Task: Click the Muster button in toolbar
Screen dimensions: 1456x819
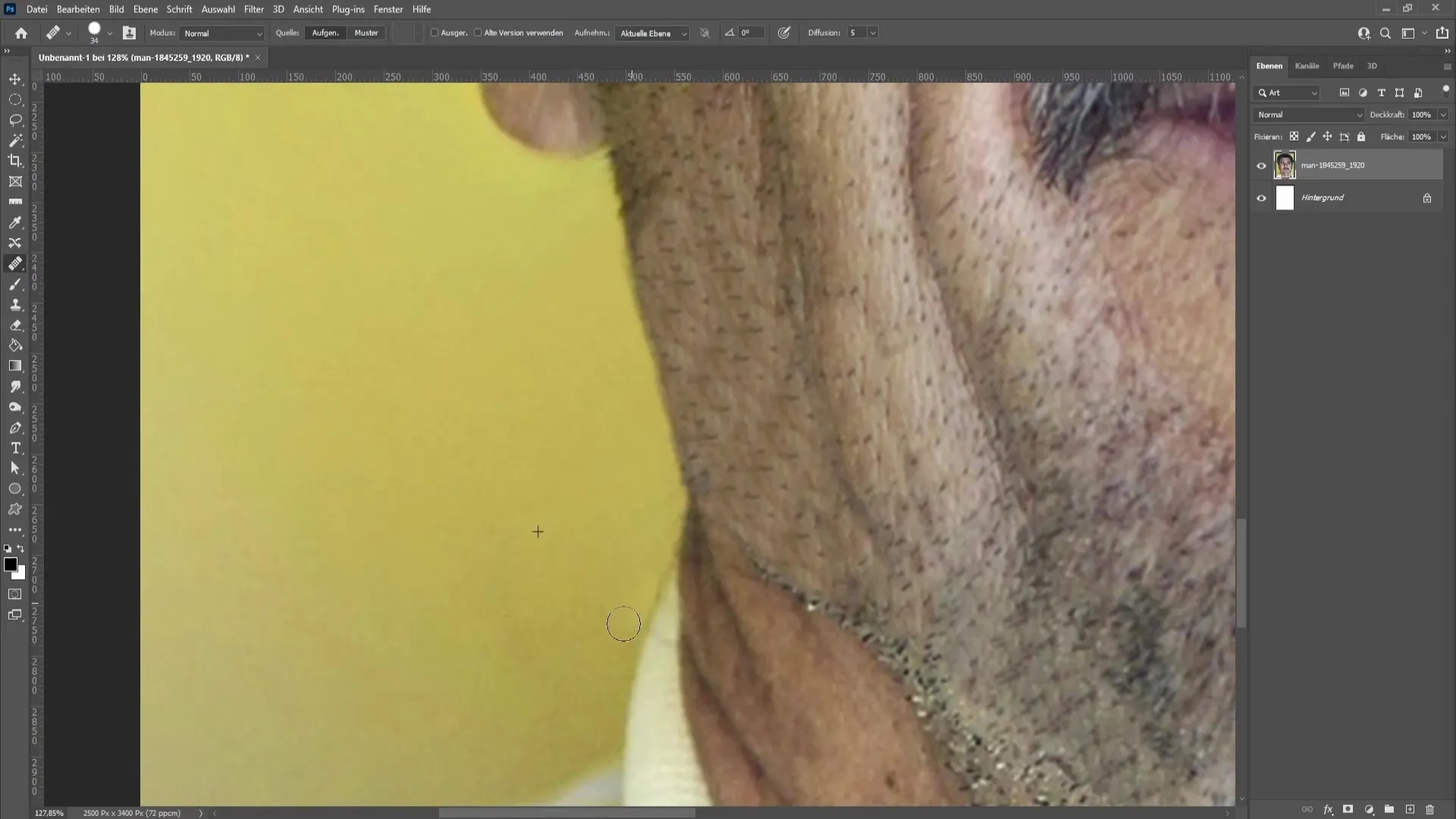Action: pos(367,32)
